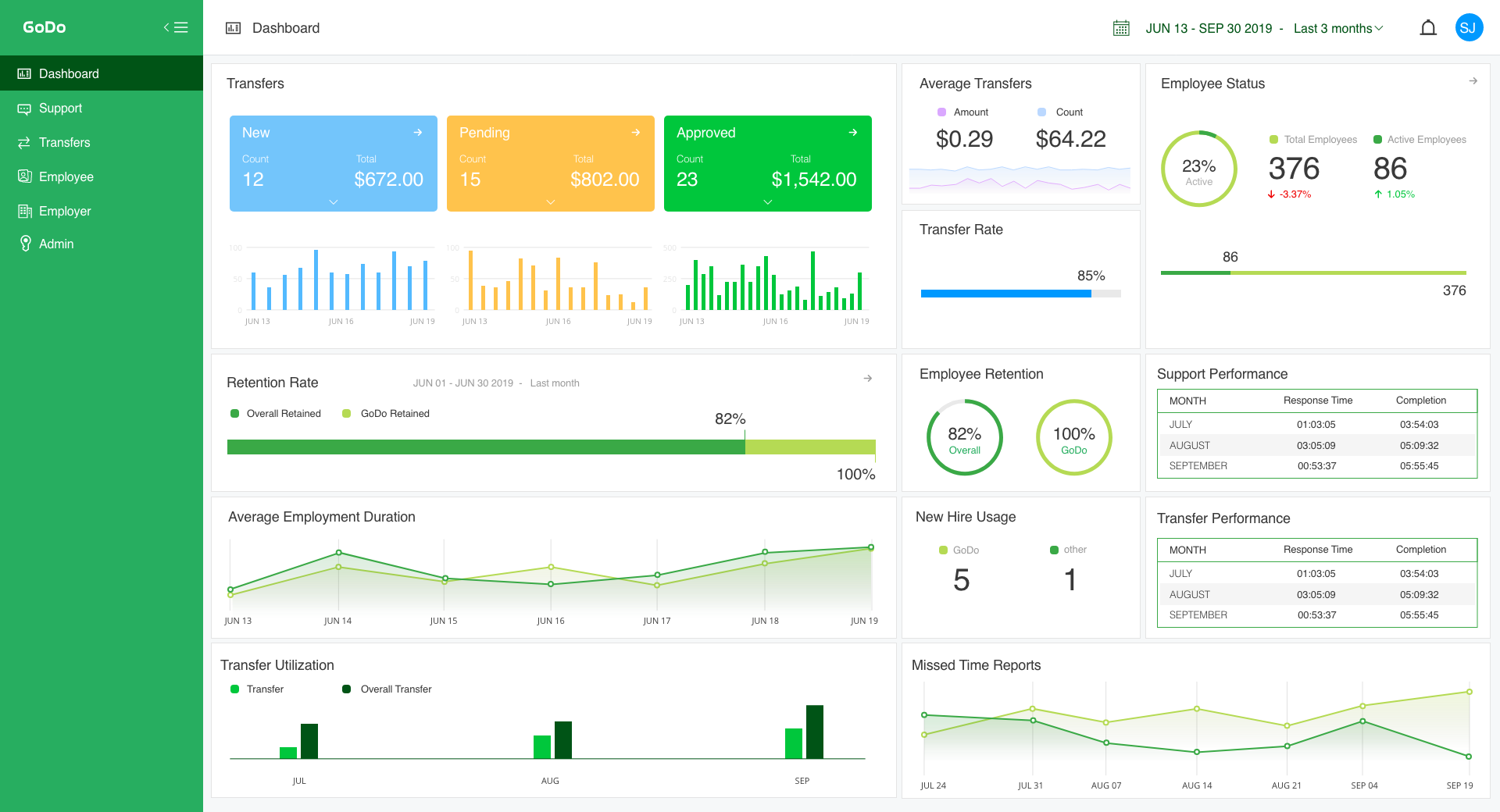Collapse the sidebar with the menu icon
The height and width of the screenshot is (812, 1500).
pyautogui.click(x=176, y=27)
